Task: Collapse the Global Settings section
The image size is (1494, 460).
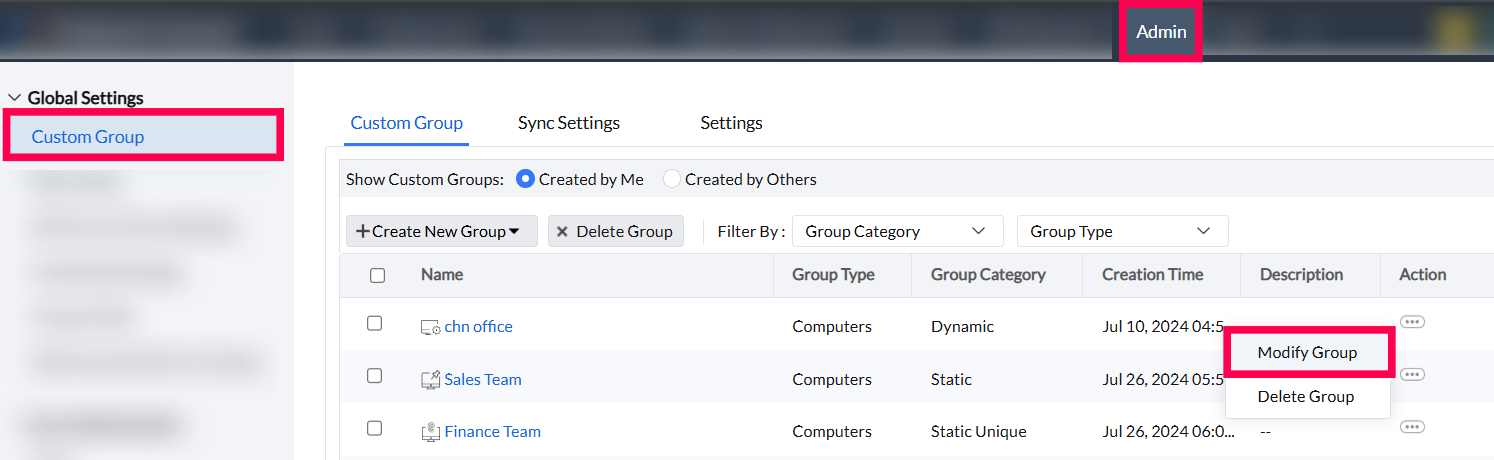Action: tap(15, 98)
